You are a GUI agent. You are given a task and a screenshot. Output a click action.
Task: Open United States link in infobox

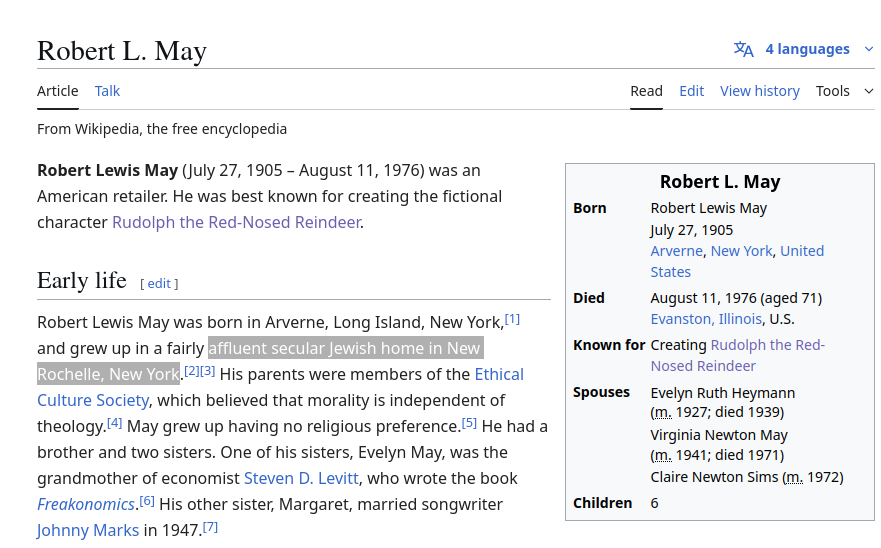(x=737, y=261)
